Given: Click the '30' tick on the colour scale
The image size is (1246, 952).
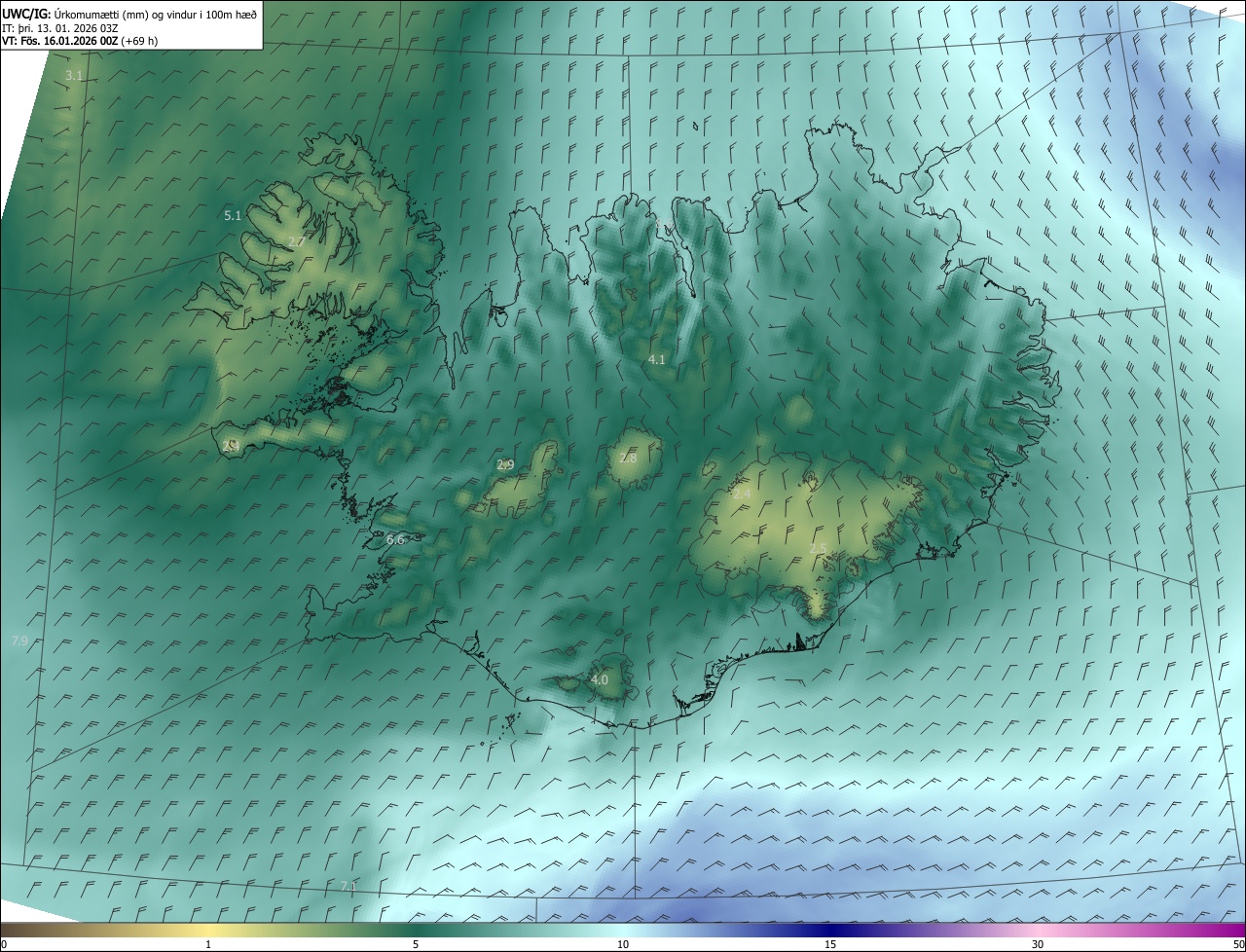Looking at the screenshot, I should (x=1038, y=944).
